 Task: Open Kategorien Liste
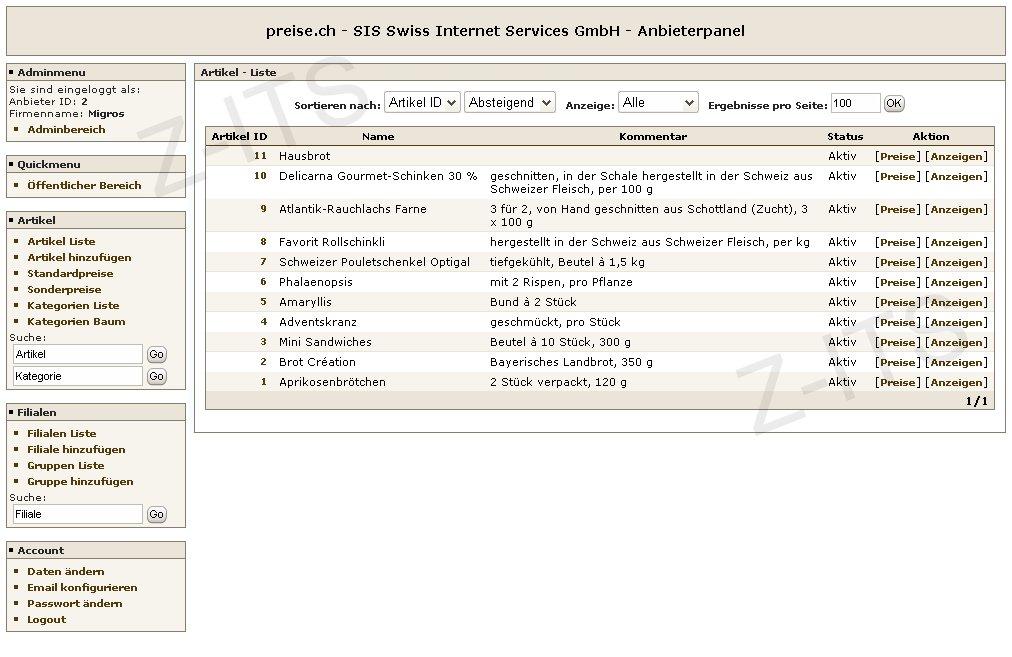pos(73,305)
